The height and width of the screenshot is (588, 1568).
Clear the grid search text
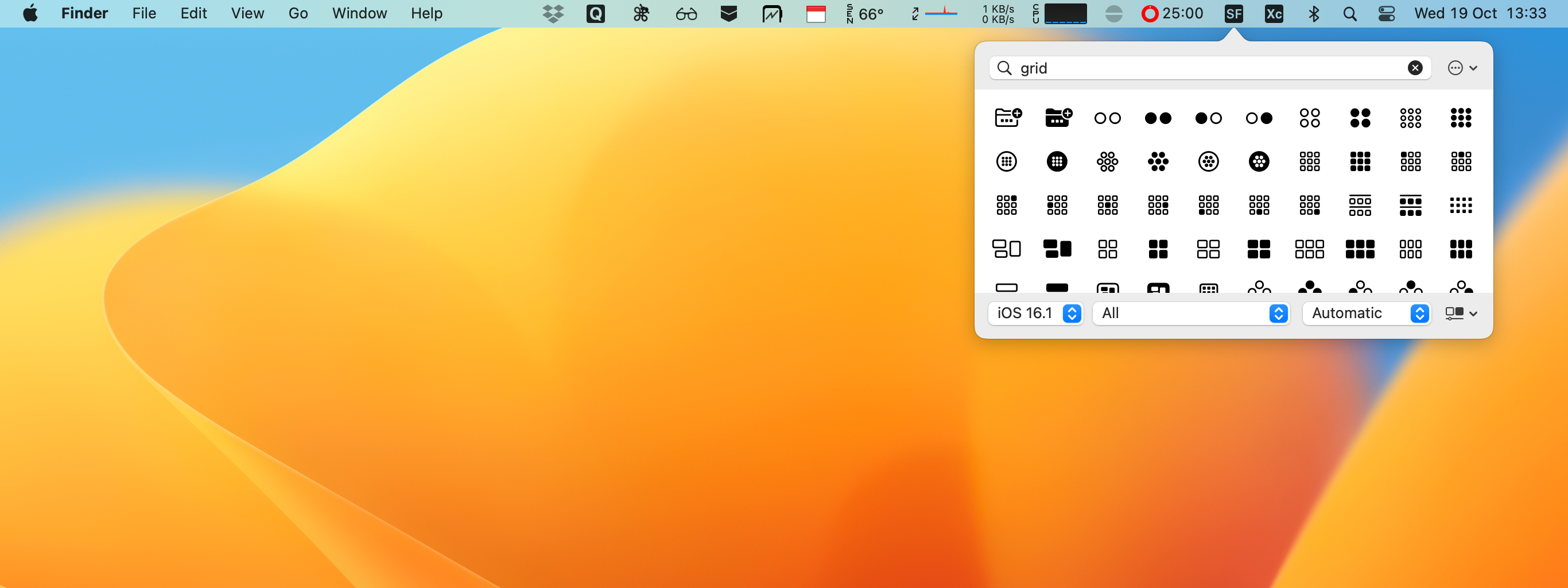[1415, 68]
